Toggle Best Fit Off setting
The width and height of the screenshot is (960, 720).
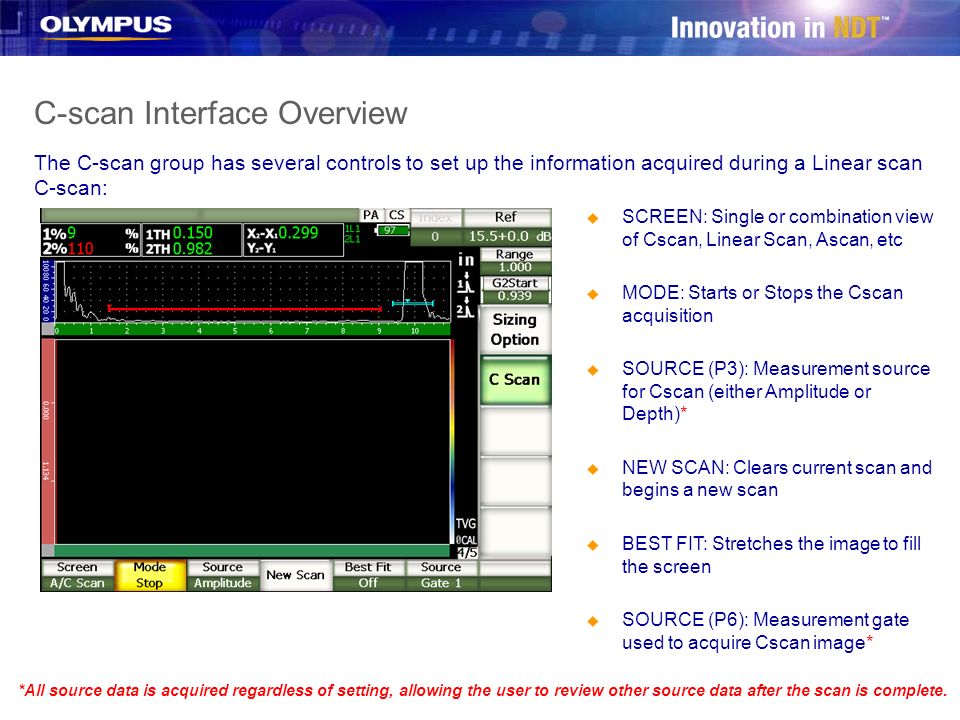(x=368, y=575)
